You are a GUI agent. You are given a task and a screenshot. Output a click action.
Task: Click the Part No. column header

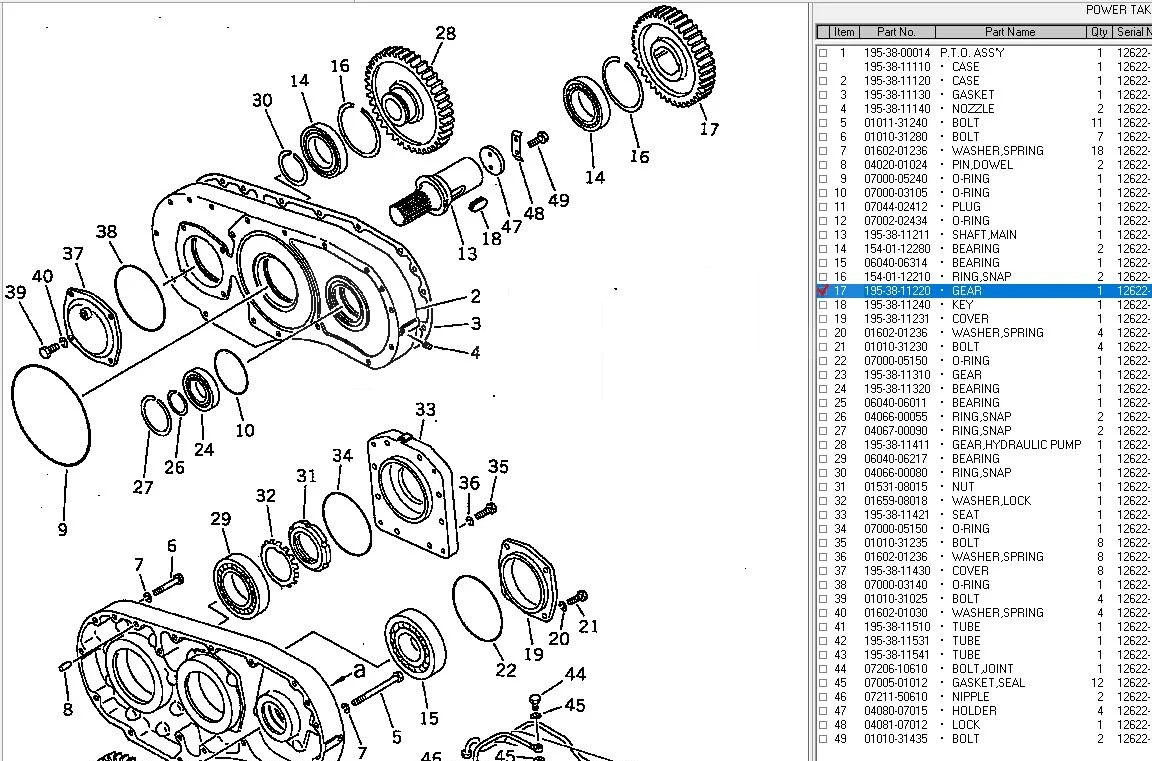coord(896,32)
